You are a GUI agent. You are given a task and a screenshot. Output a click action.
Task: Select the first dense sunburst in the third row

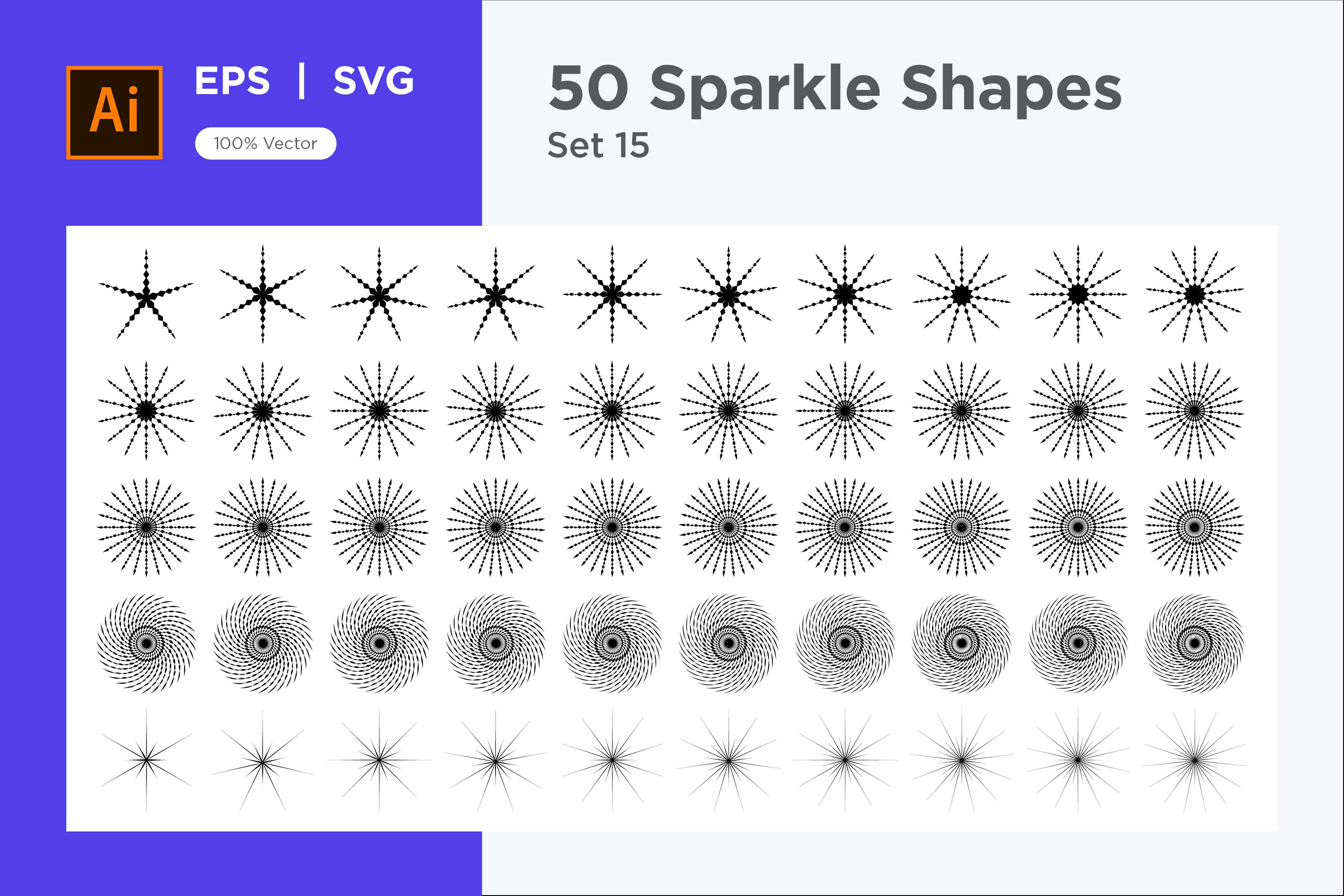click(146, 527)
